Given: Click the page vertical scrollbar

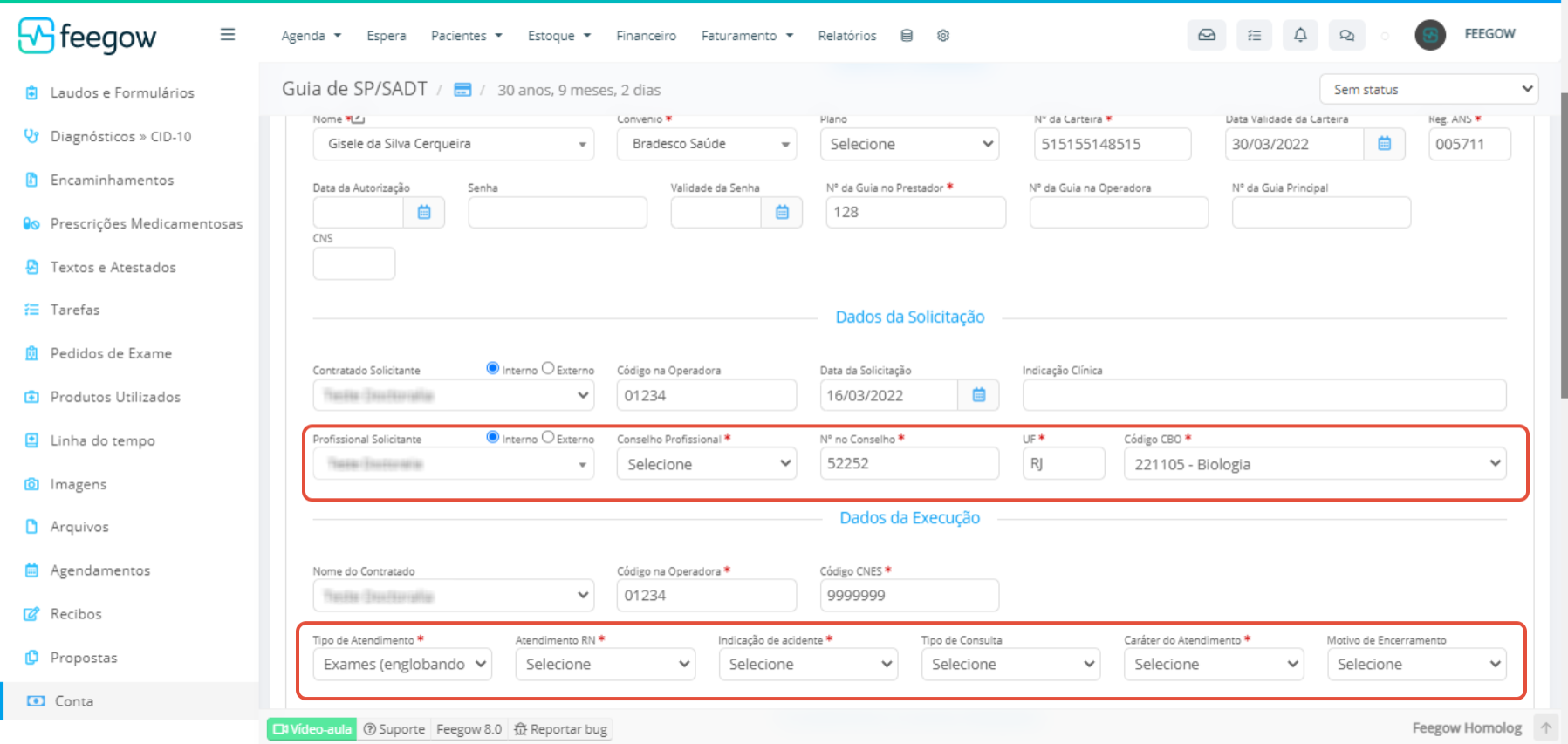Looking at the screenshot, I should pos(1564,246).
